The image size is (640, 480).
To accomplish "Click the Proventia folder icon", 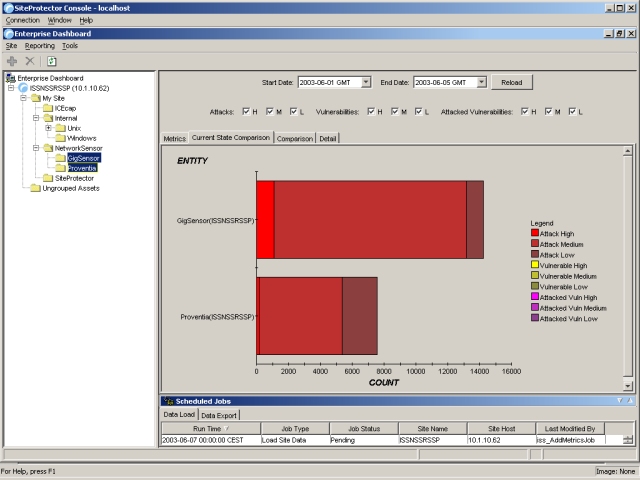I will pyautogui.click(x=60, y=168).
